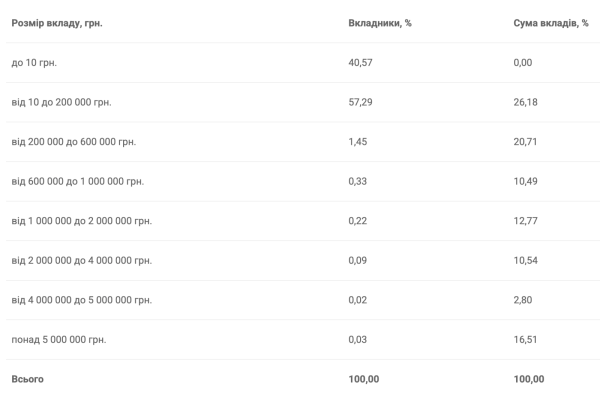Click the 100,00 total under Вкладники

(x=364, y=379)
